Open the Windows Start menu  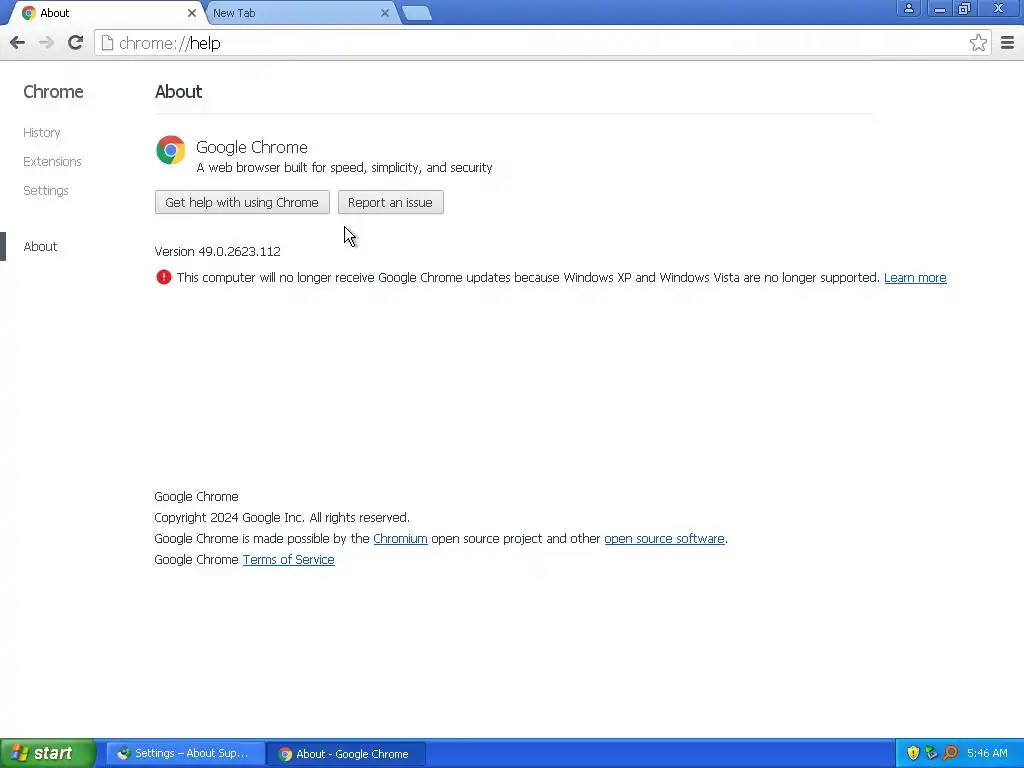pyautogui.click(x=48, y=754)
